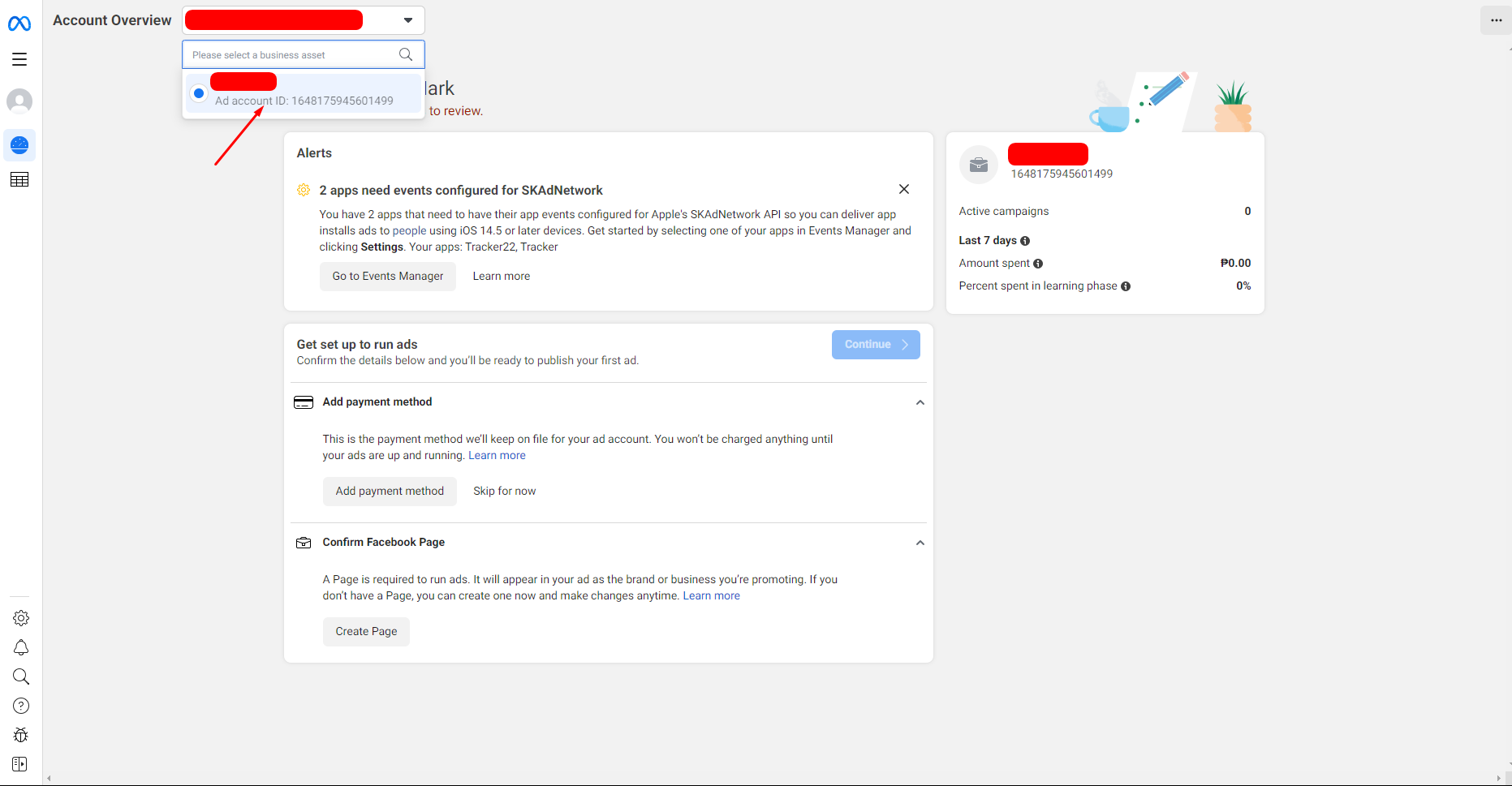
Task: Click the account ID under briefcase card
Action: point(1062,174)
